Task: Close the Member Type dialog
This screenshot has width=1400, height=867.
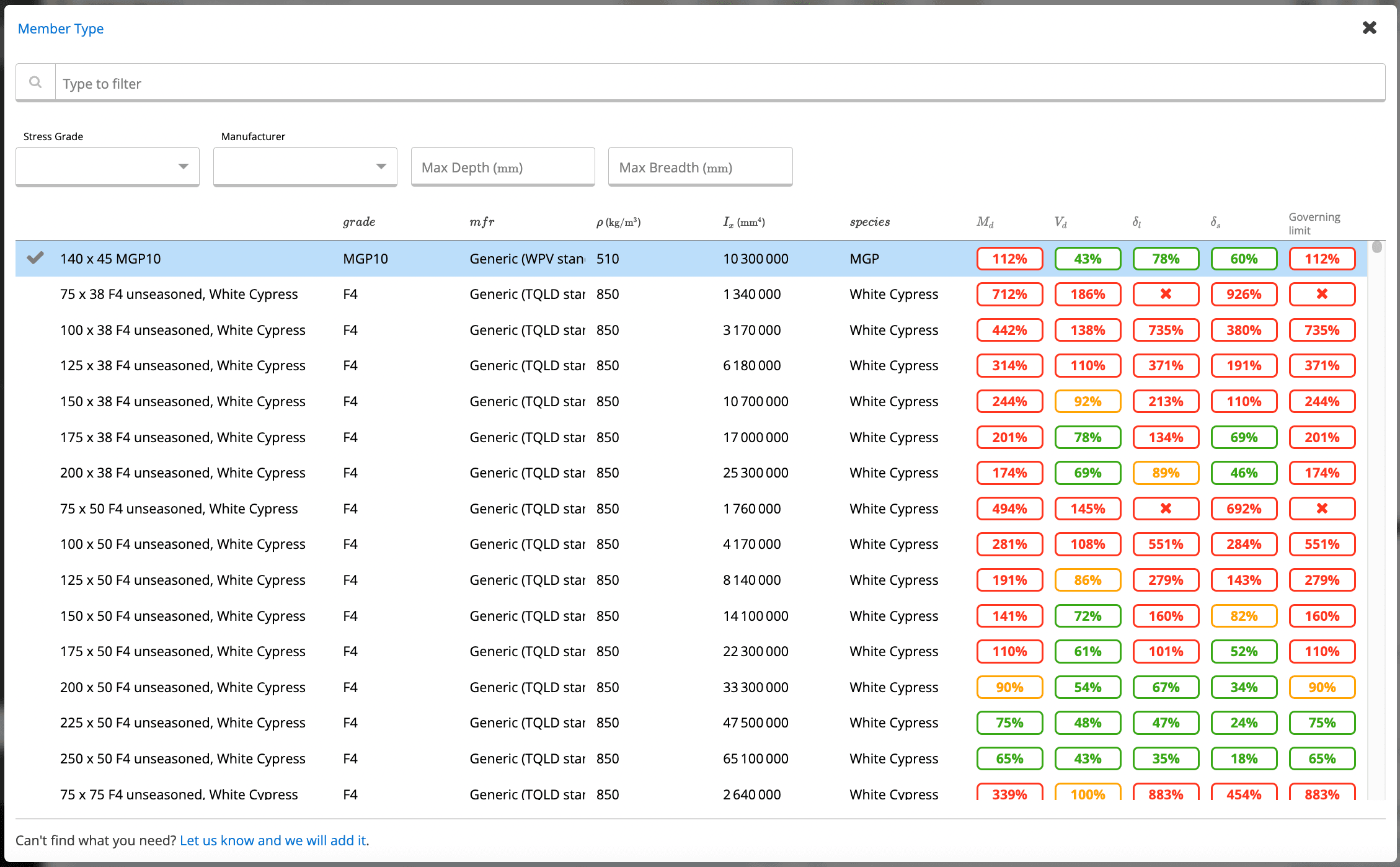Action: pyautogui.click(x=1370, y=28)
